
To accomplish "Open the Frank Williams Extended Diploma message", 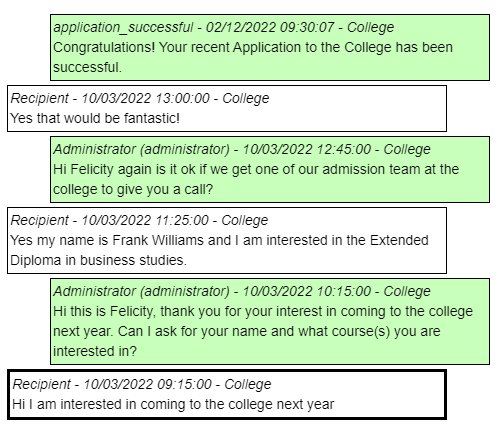I will click(x=227, y=240).
